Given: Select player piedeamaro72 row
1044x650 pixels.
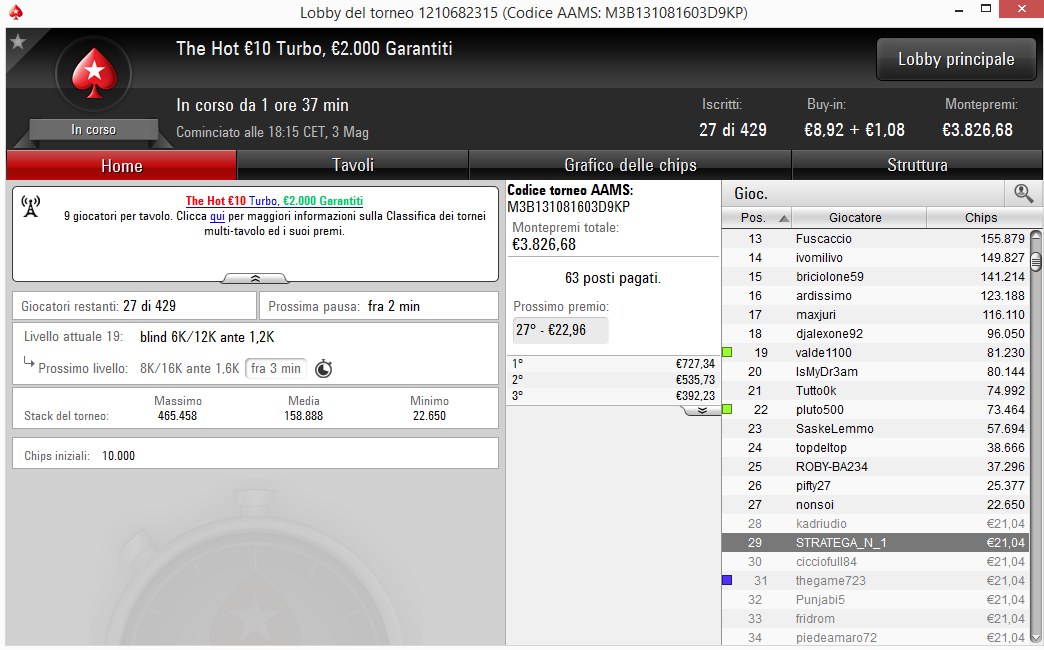Looking at the screenshot, I should pos(875,637).
